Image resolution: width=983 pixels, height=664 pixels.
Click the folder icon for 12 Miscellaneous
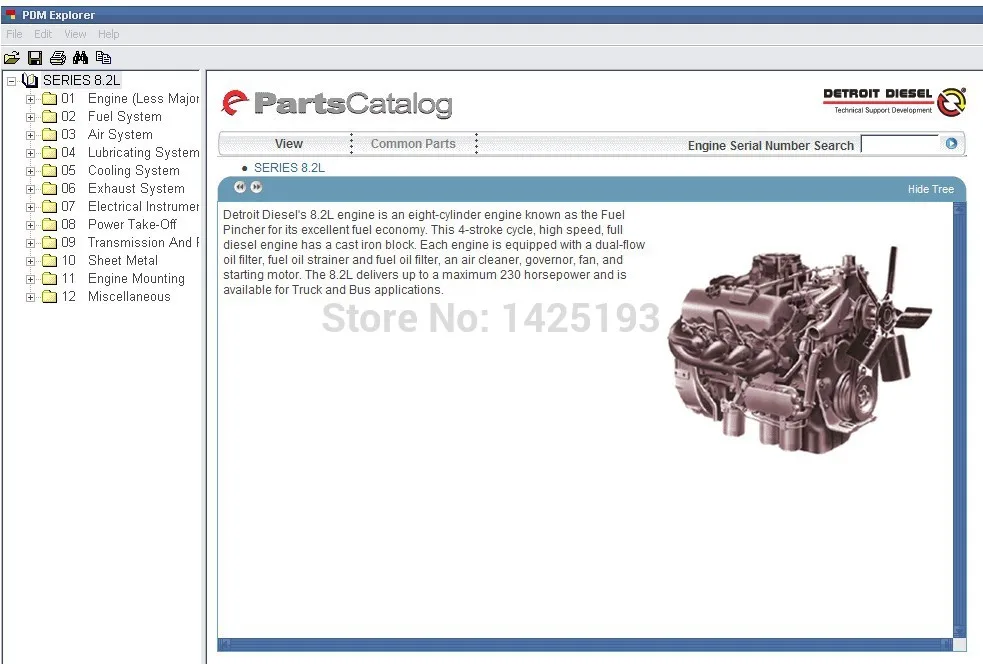pyautogui.click(x=50, y=297)
